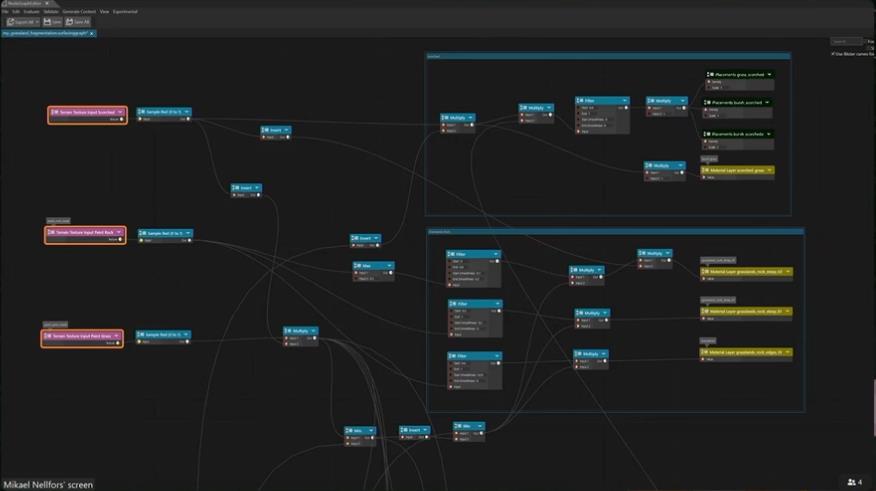876x491 pixels.
Task: Click icon of Filter node in rock_edges row
Action: tap(452, 356)
